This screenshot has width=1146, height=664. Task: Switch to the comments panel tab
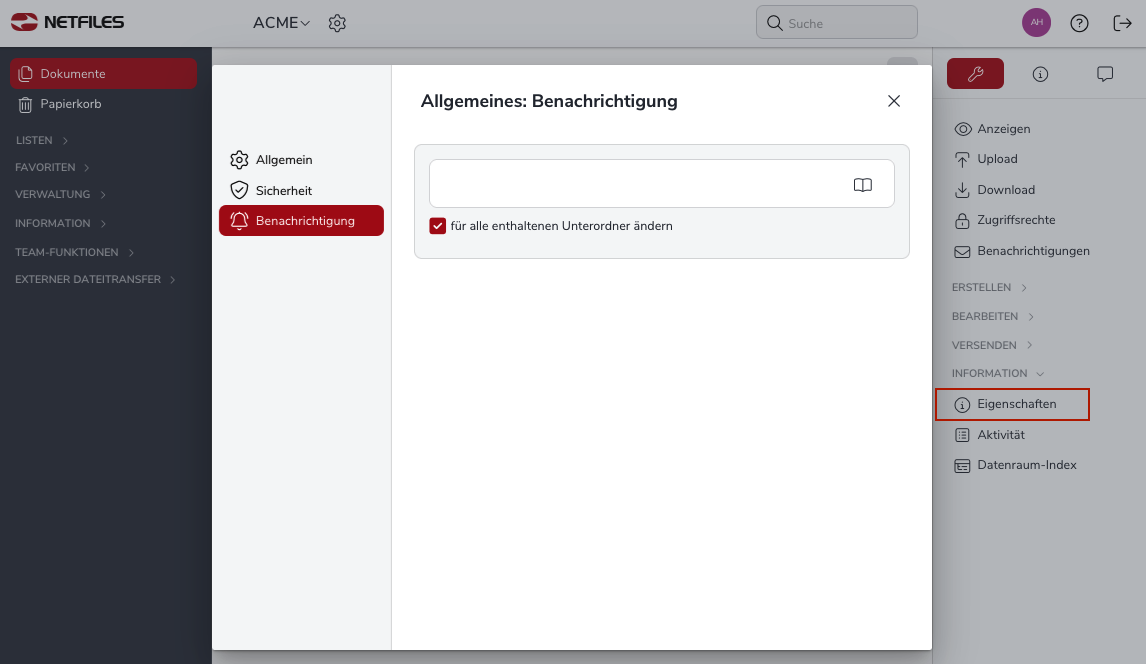[1105, 74]
